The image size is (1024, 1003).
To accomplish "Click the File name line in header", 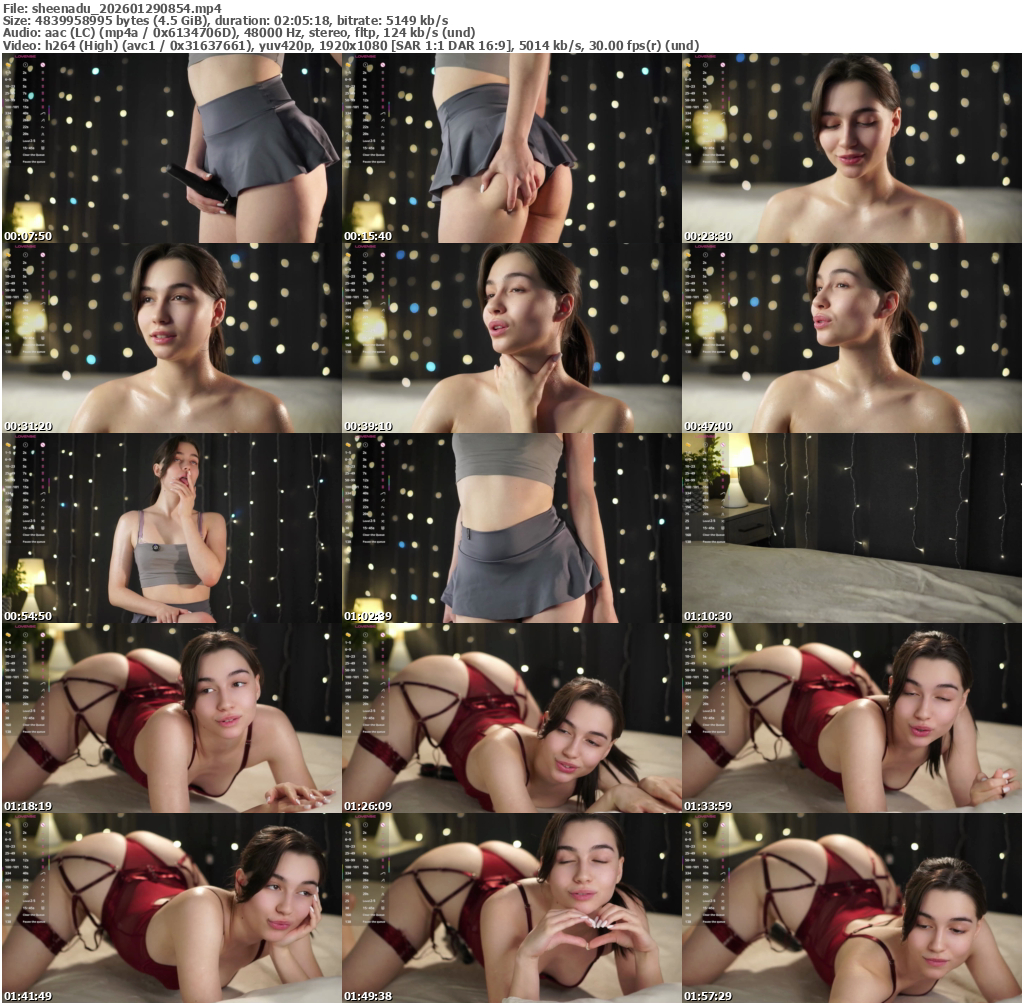I will click(x=111, y=7).
